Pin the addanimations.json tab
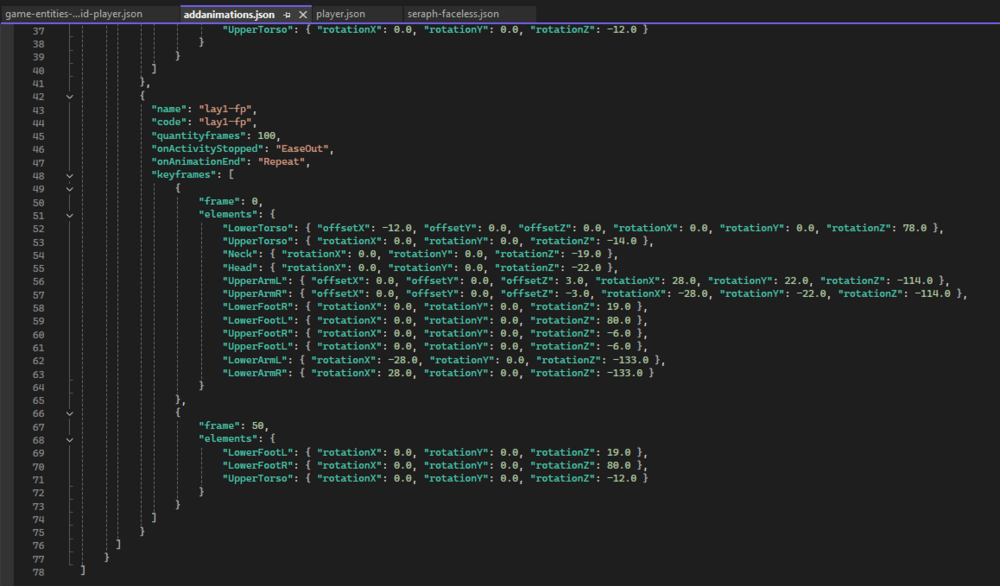 287,15
